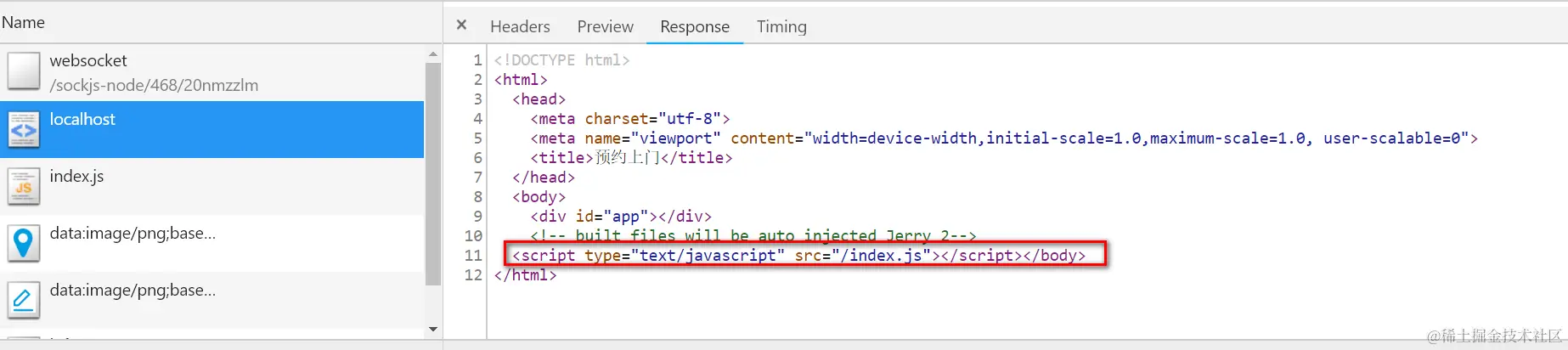Image resolution: width=1568 pixels, height=350 pixels.
Task: Click the localhost HTML document icon
Action: 24,129
